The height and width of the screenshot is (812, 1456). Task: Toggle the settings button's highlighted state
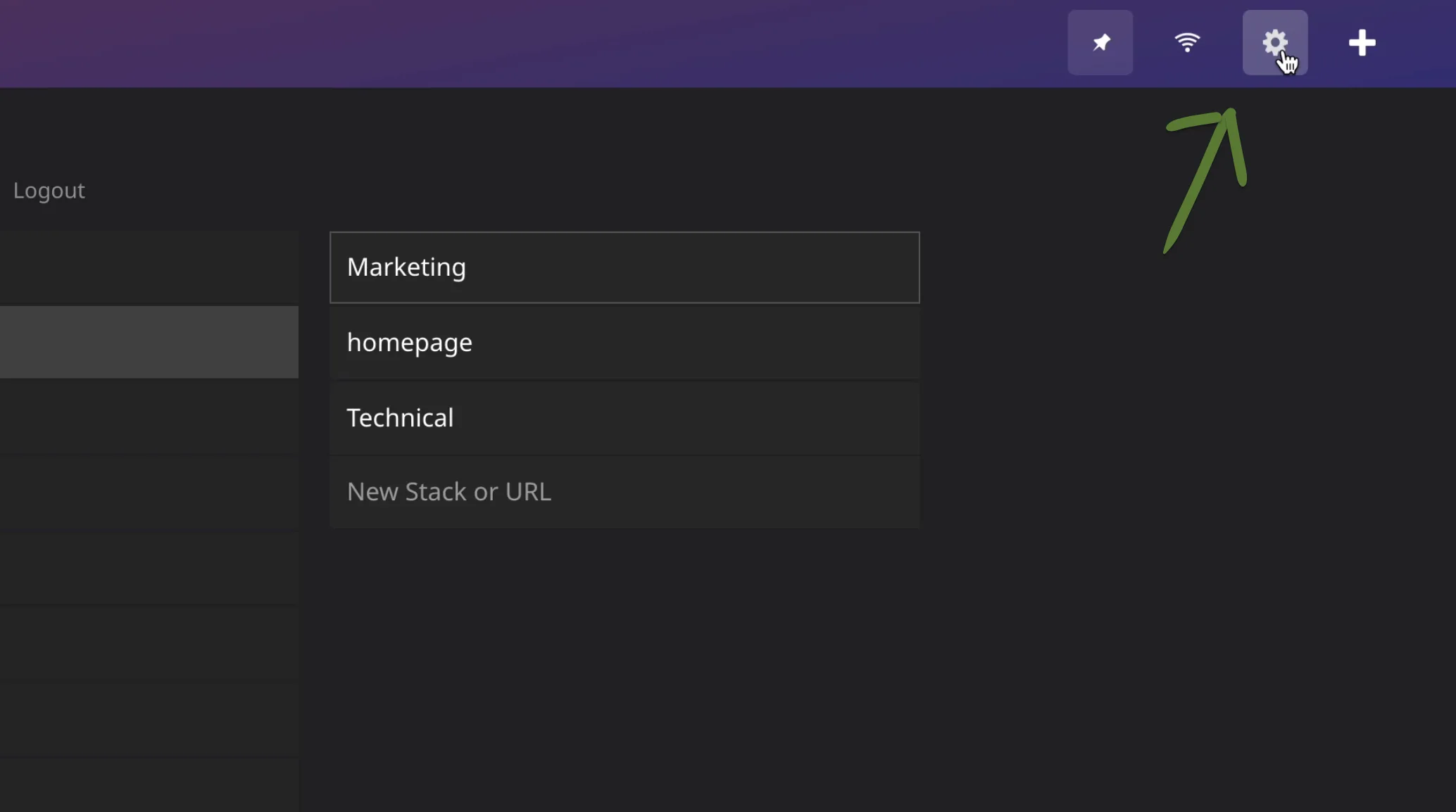(x=1275, y=42)
